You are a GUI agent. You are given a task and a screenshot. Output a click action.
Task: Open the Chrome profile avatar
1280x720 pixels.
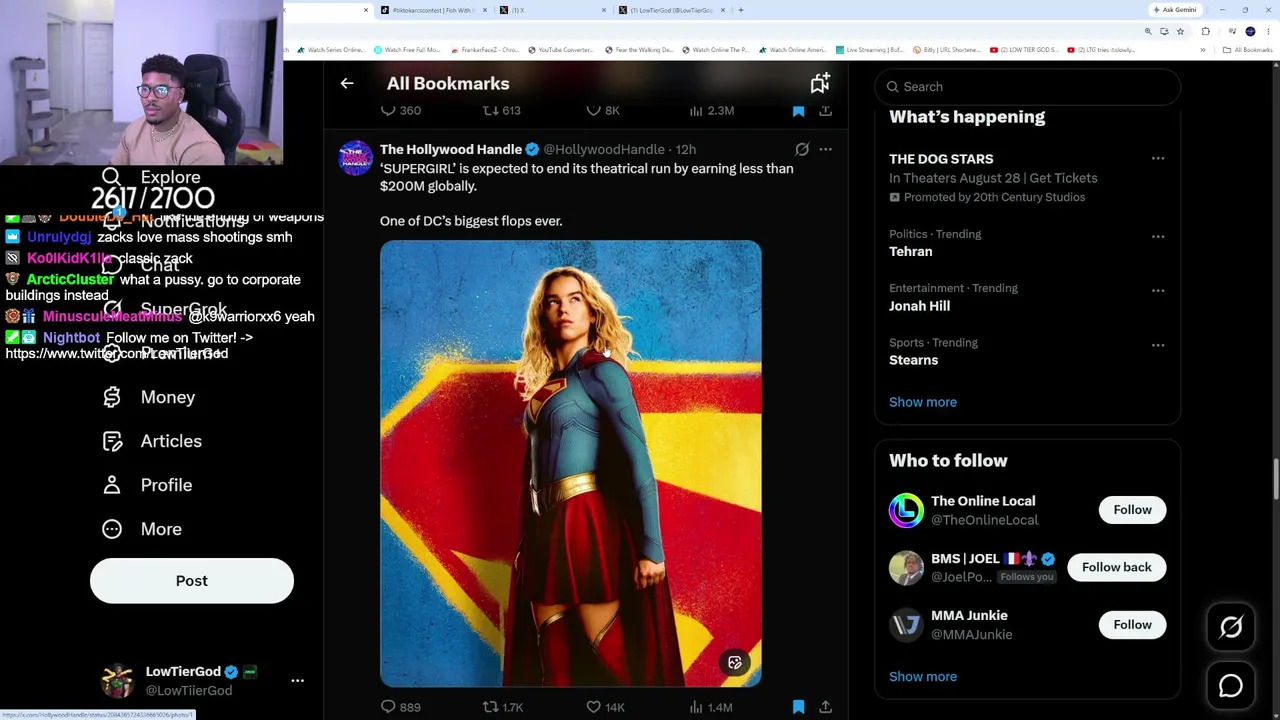(x=1250, y=31)
